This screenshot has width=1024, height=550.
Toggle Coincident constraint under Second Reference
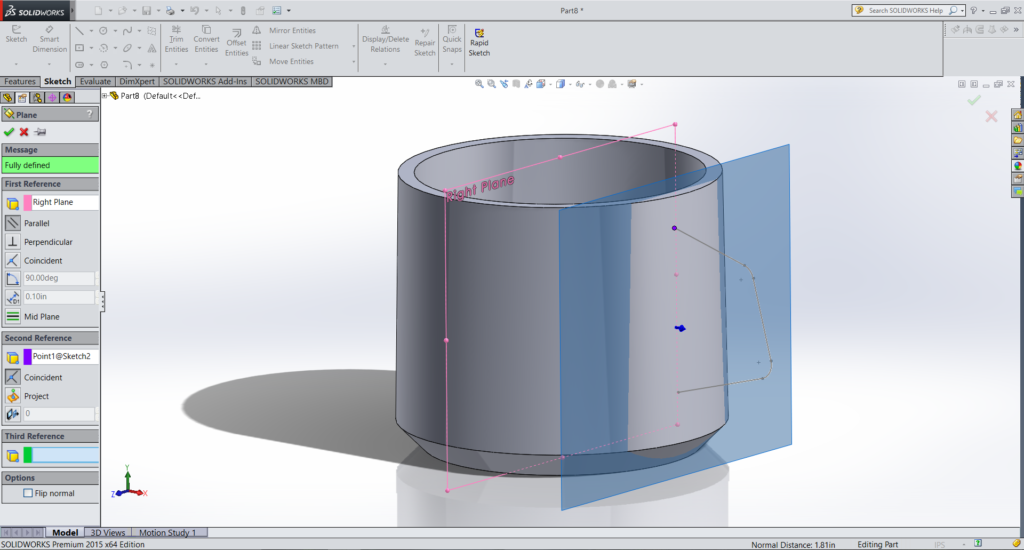pos(12,377)
